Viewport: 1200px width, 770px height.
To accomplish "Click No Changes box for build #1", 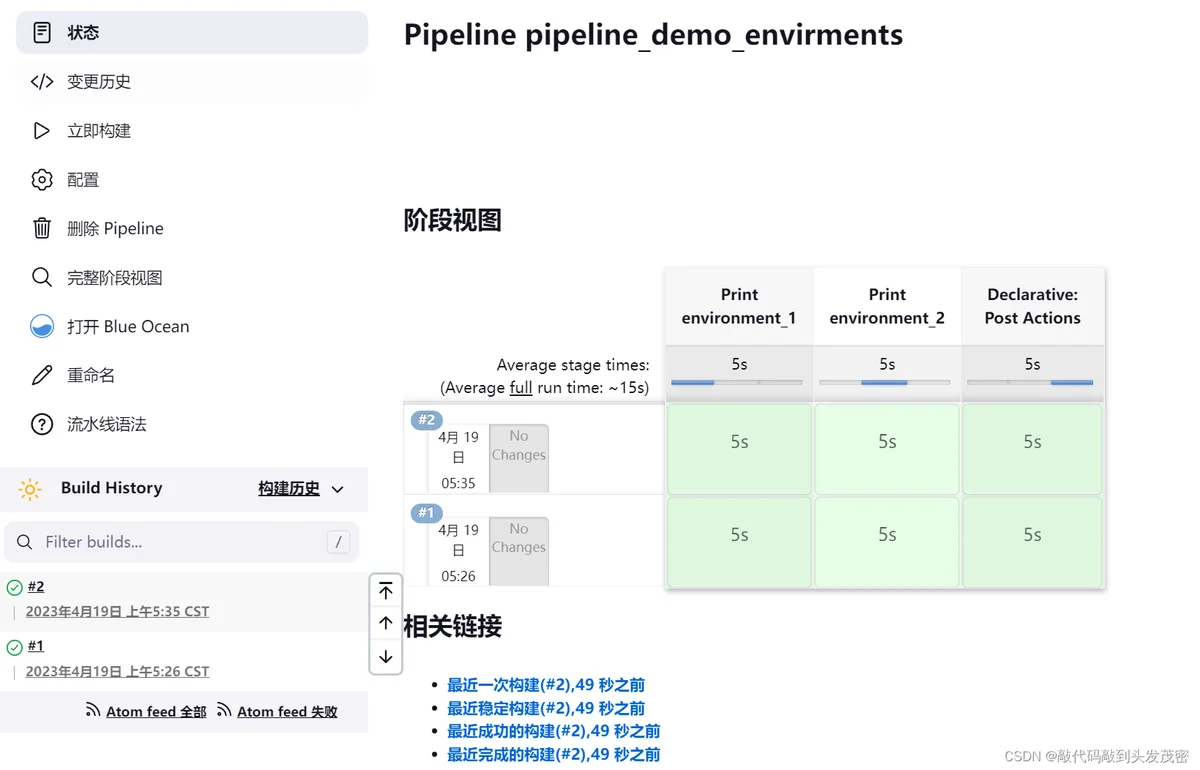I will 519,551.
